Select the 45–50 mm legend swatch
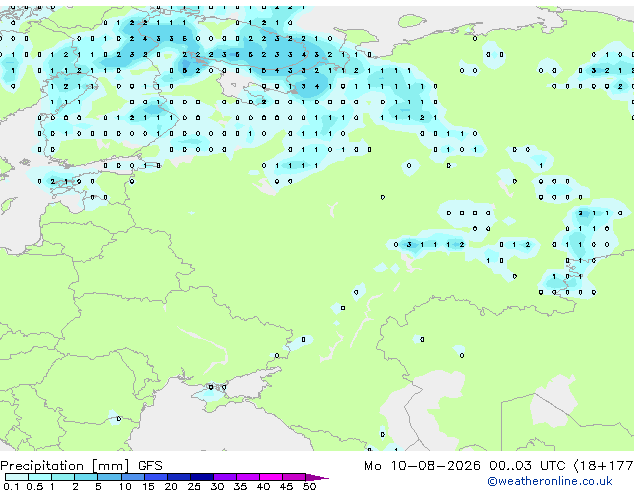 click(294, 477)
